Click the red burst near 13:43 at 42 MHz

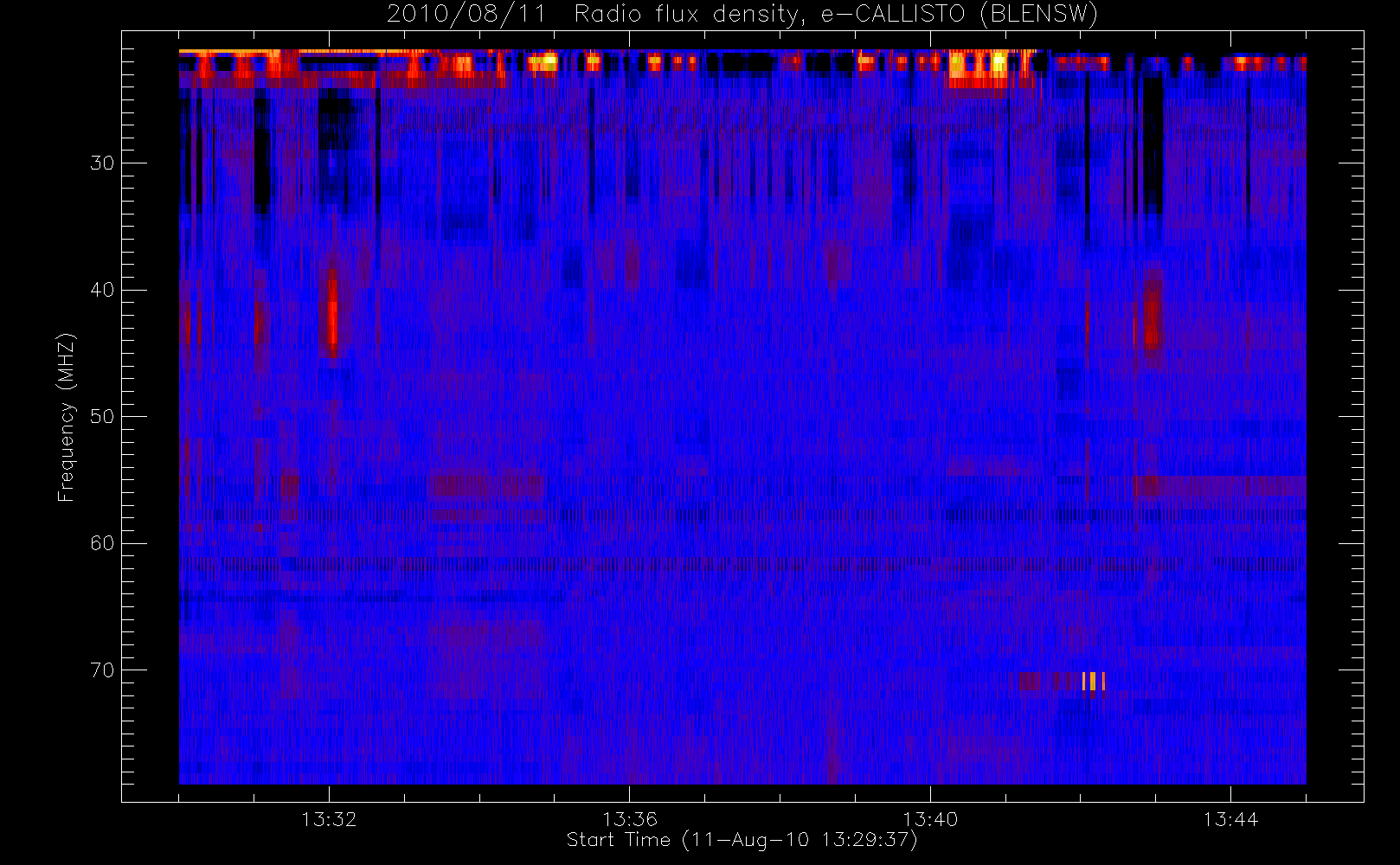[1151, 311]
